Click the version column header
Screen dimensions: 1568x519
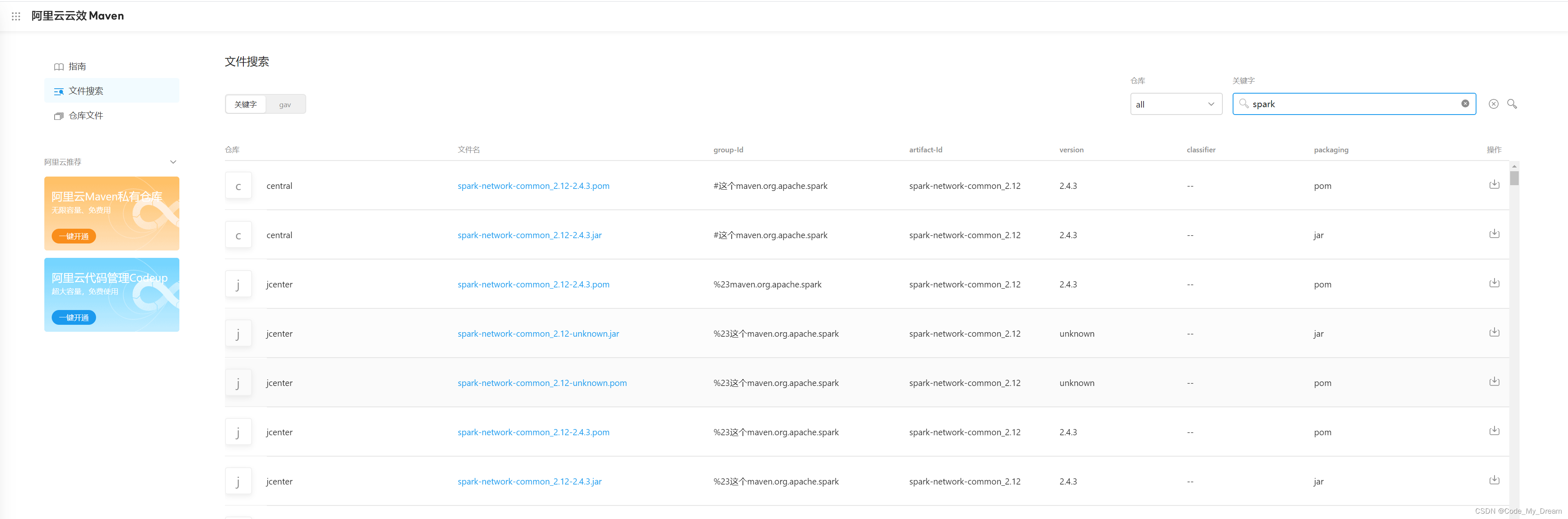tap(1071, 150)
